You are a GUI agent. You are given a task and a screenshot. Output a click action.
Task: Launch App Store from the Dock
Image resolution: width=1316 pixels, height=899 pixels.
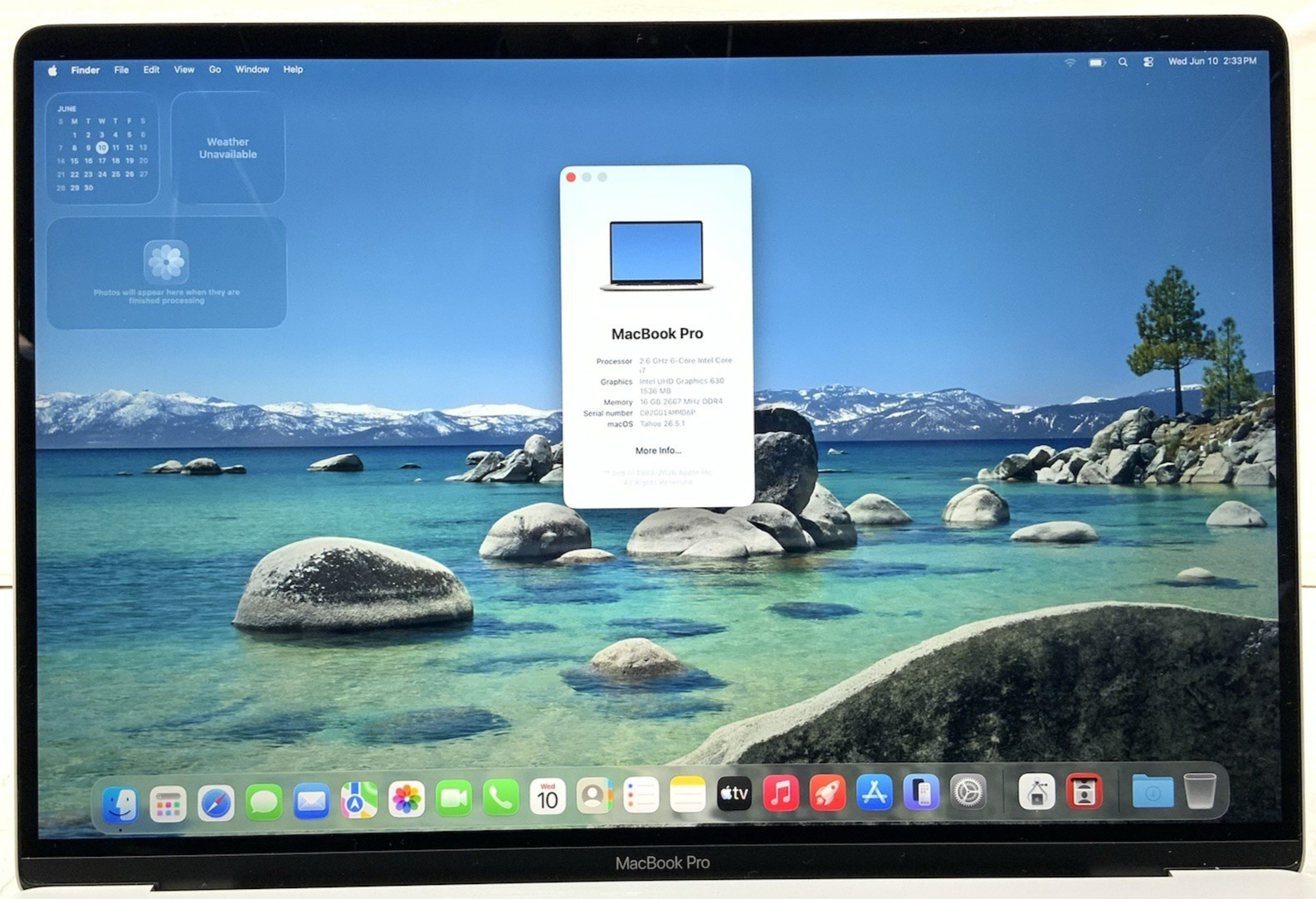coord(874,793)
